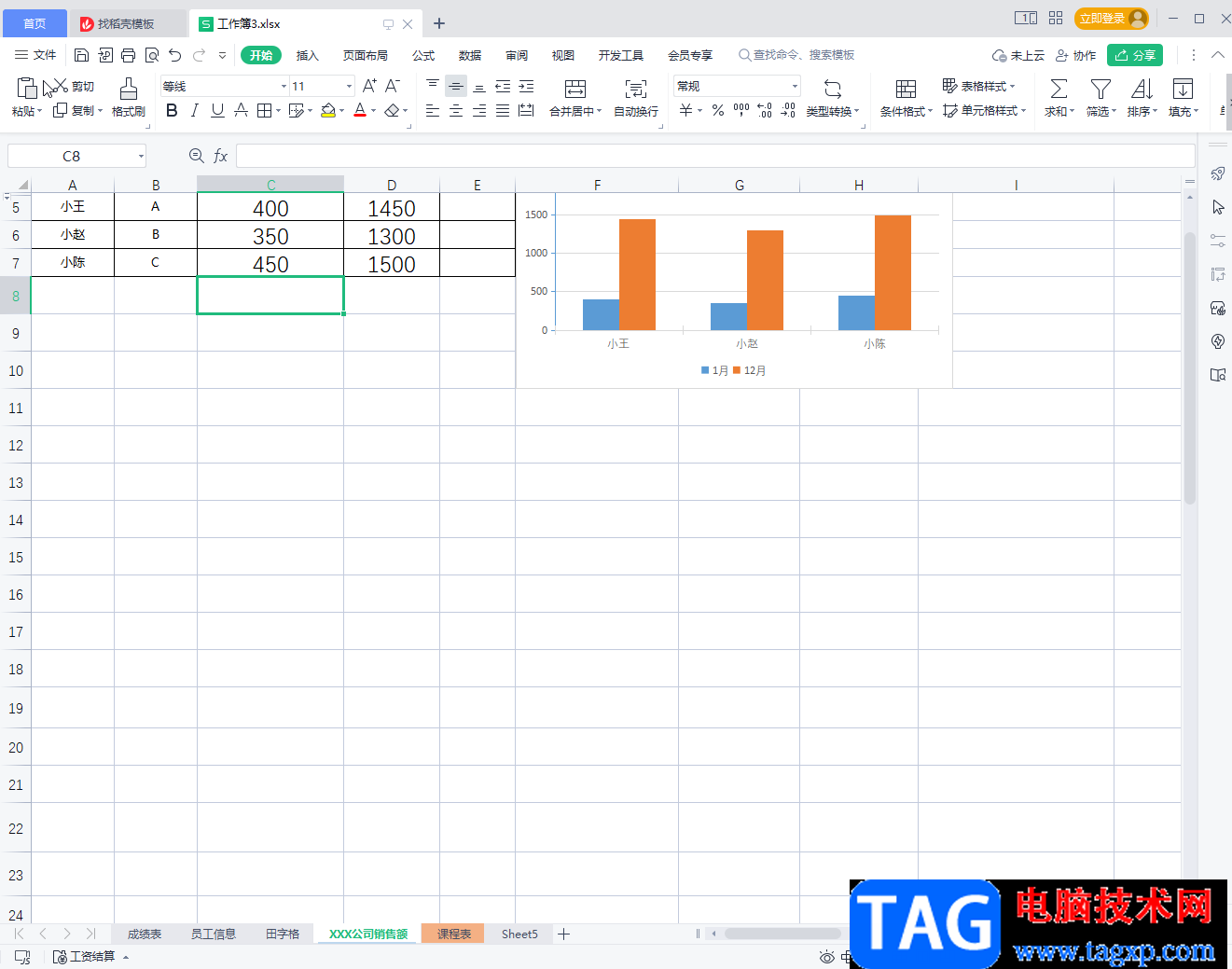1232x969 pixels.
Task: Toggle middle vertical alignment
Action: [x=456, y=86]
